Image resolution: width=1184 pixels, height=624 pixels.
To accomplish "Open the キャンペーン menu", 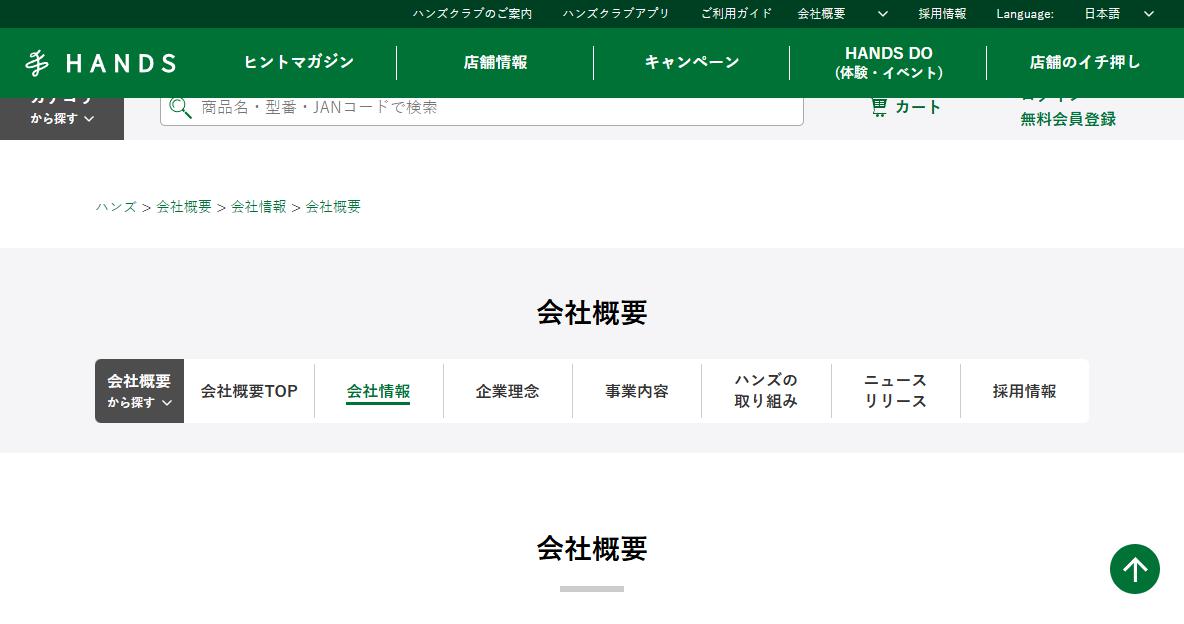I will coord(692,62).
